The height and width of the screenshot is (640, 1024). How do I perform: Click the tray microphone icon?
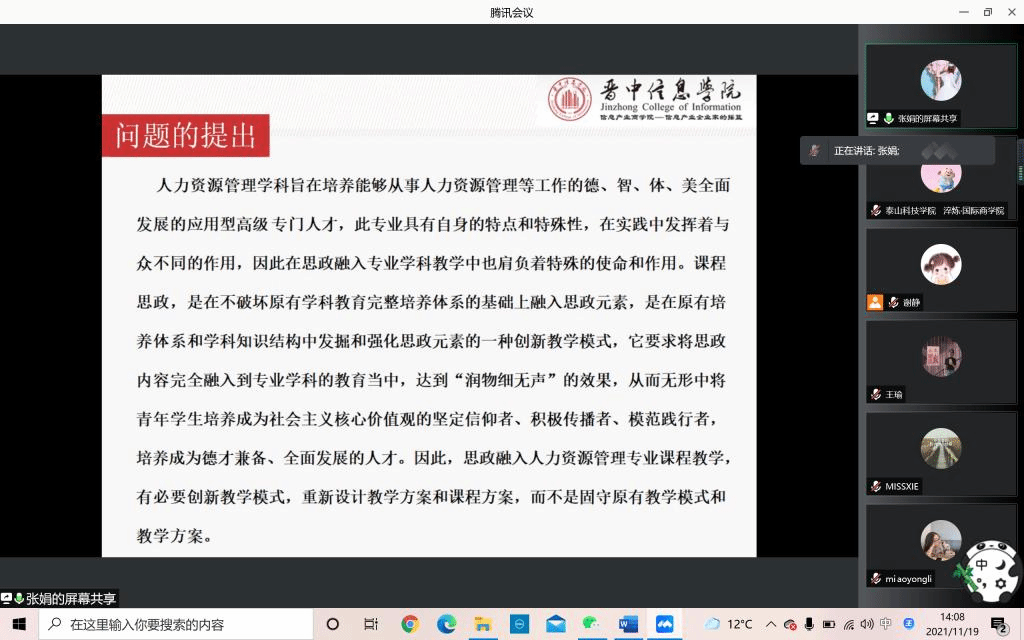pos(809,624)
